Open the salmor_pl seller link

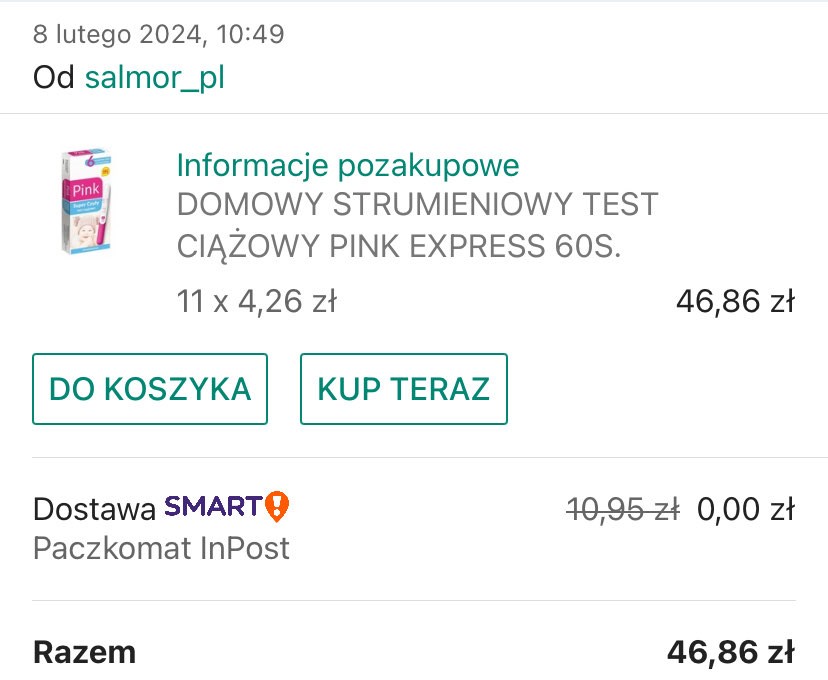click(154, 77)
